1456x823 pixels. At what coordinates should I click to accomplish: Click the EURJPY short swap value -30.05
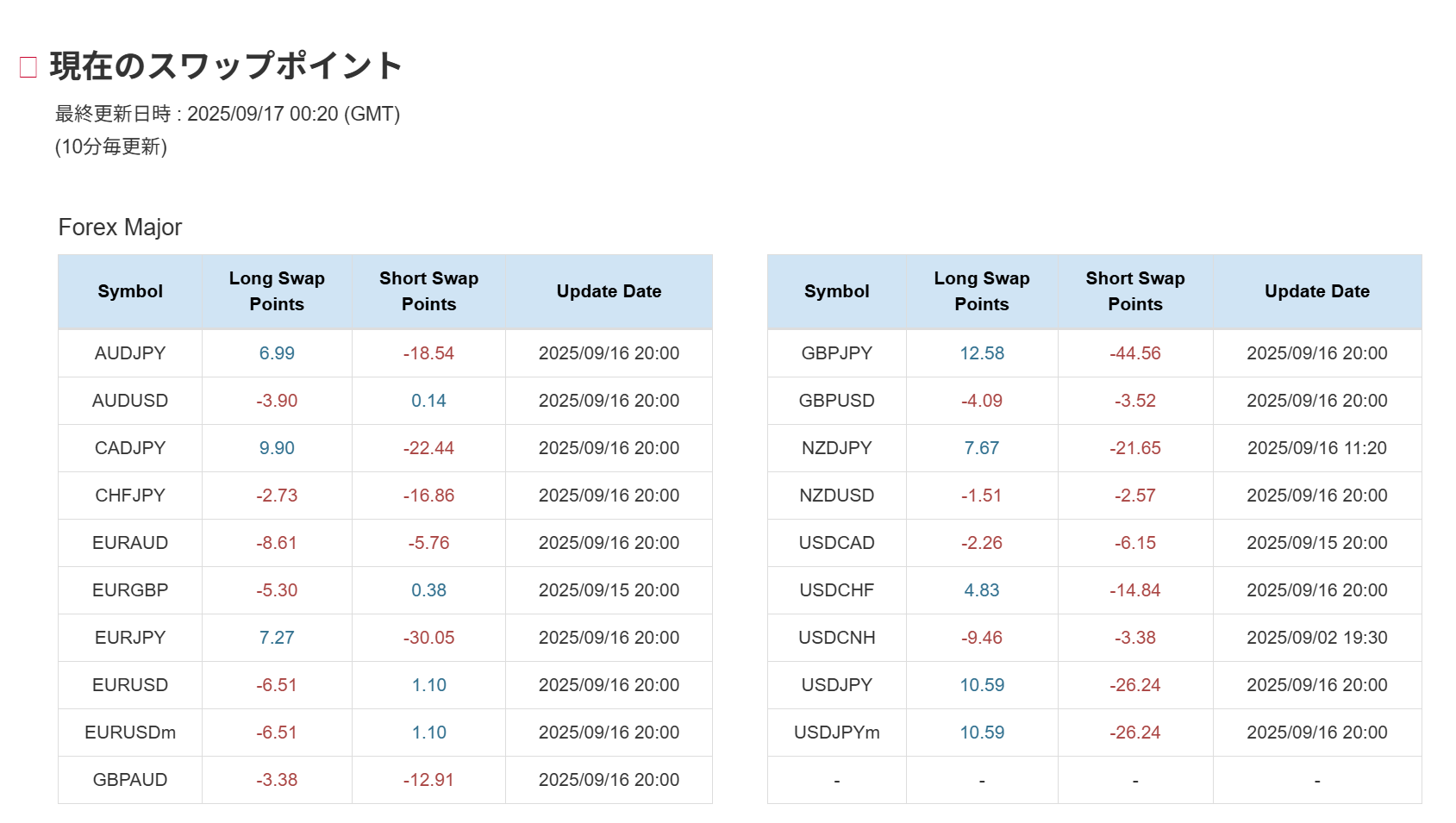click(428, 638)
